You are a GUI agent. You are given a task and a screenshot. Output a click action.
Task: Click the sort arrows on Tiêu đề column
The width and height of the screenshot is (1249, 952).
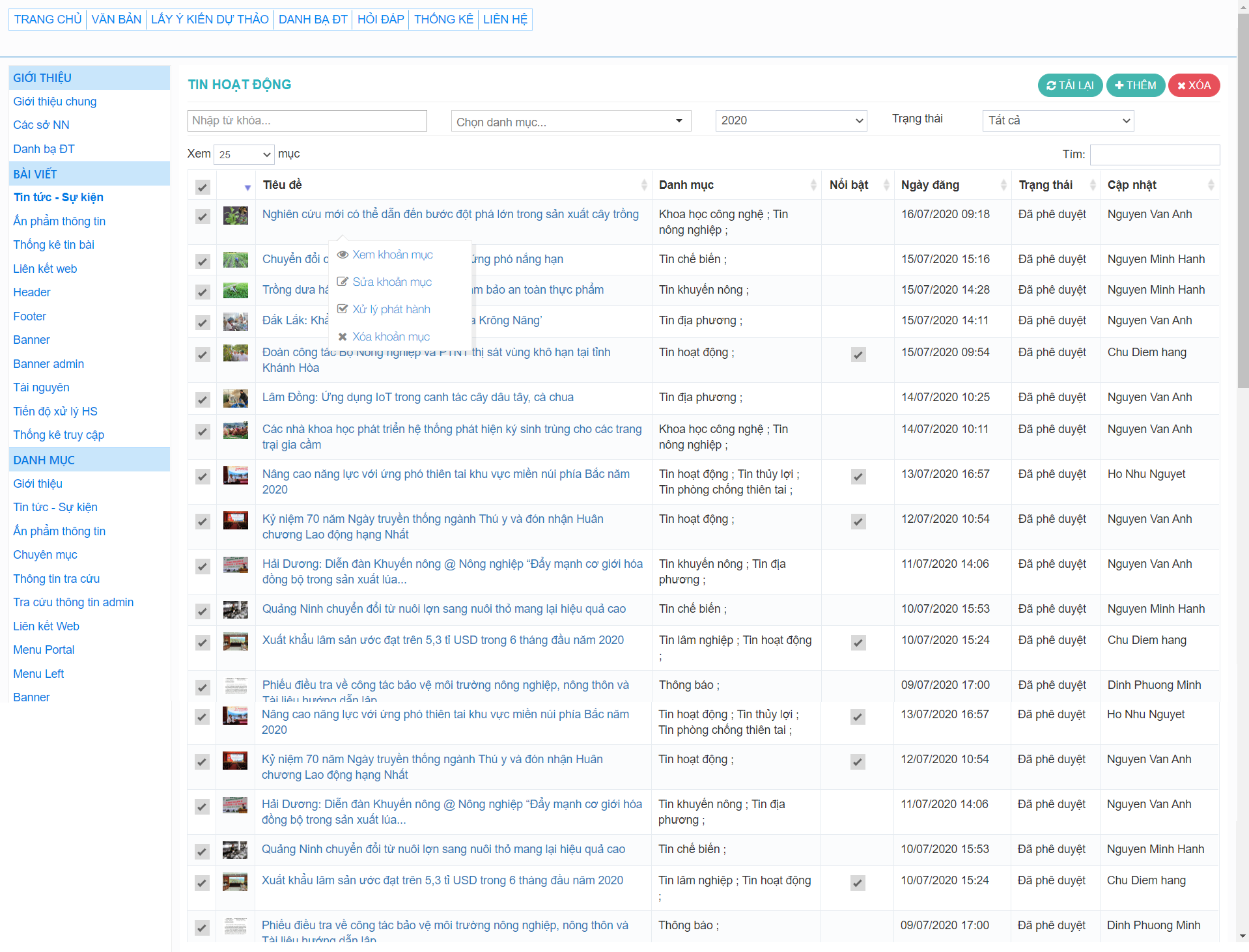[643, 185]
